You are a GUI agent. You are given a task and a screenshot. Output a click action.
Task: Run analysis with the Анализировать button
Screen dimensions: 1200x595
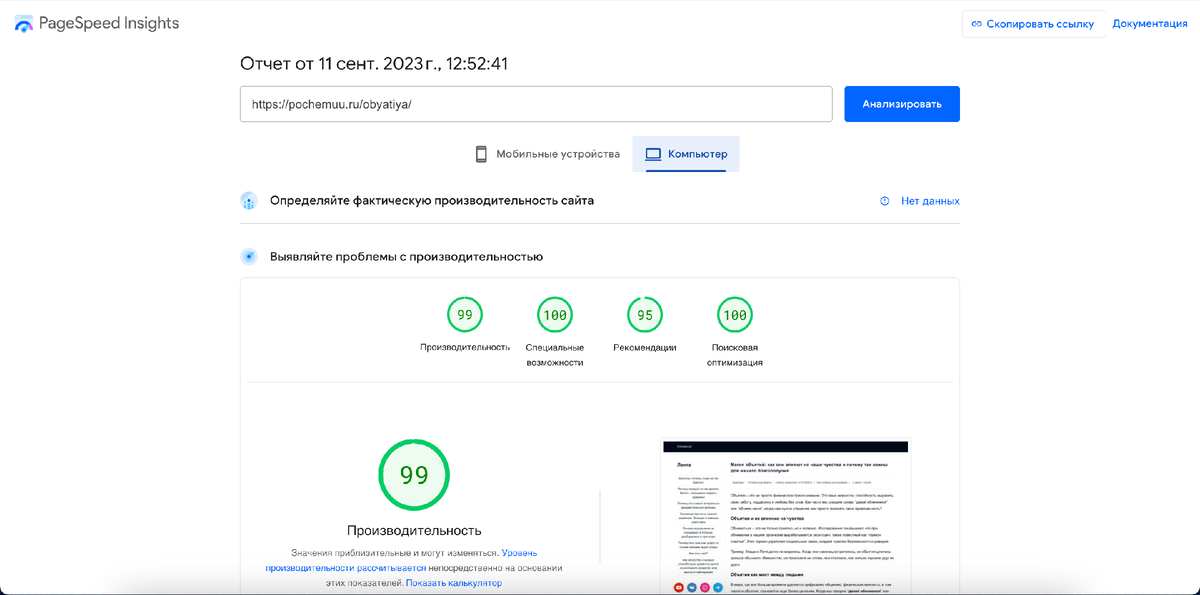point(902,104)
